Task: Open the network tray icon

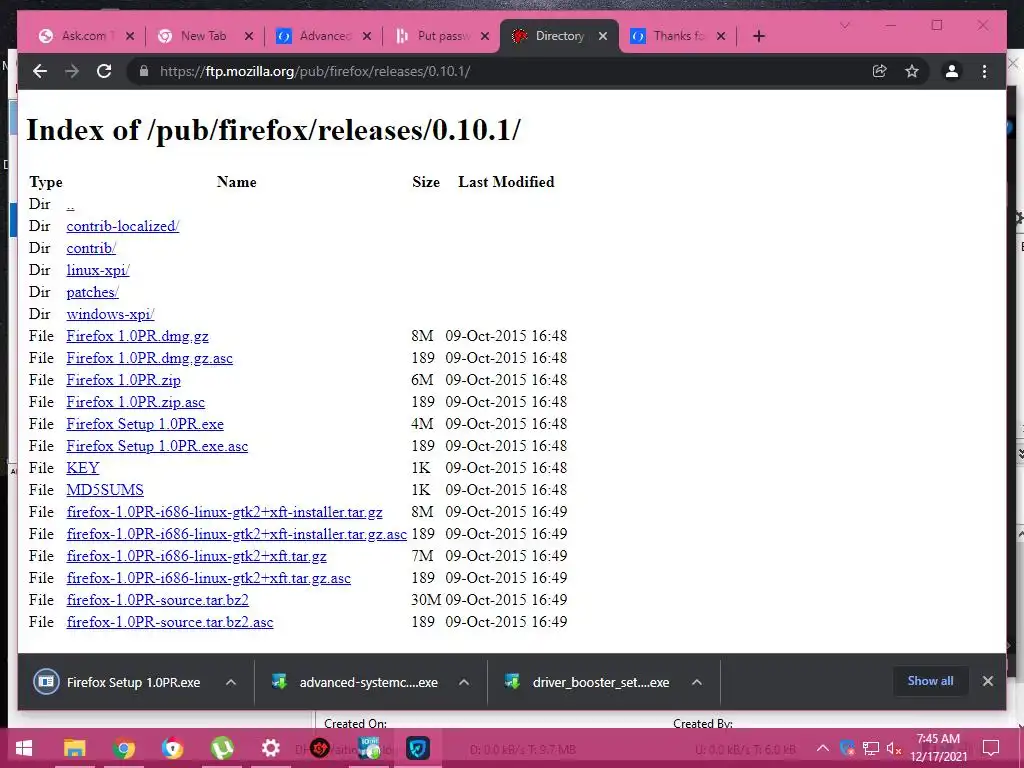Action: pos(871,748)
